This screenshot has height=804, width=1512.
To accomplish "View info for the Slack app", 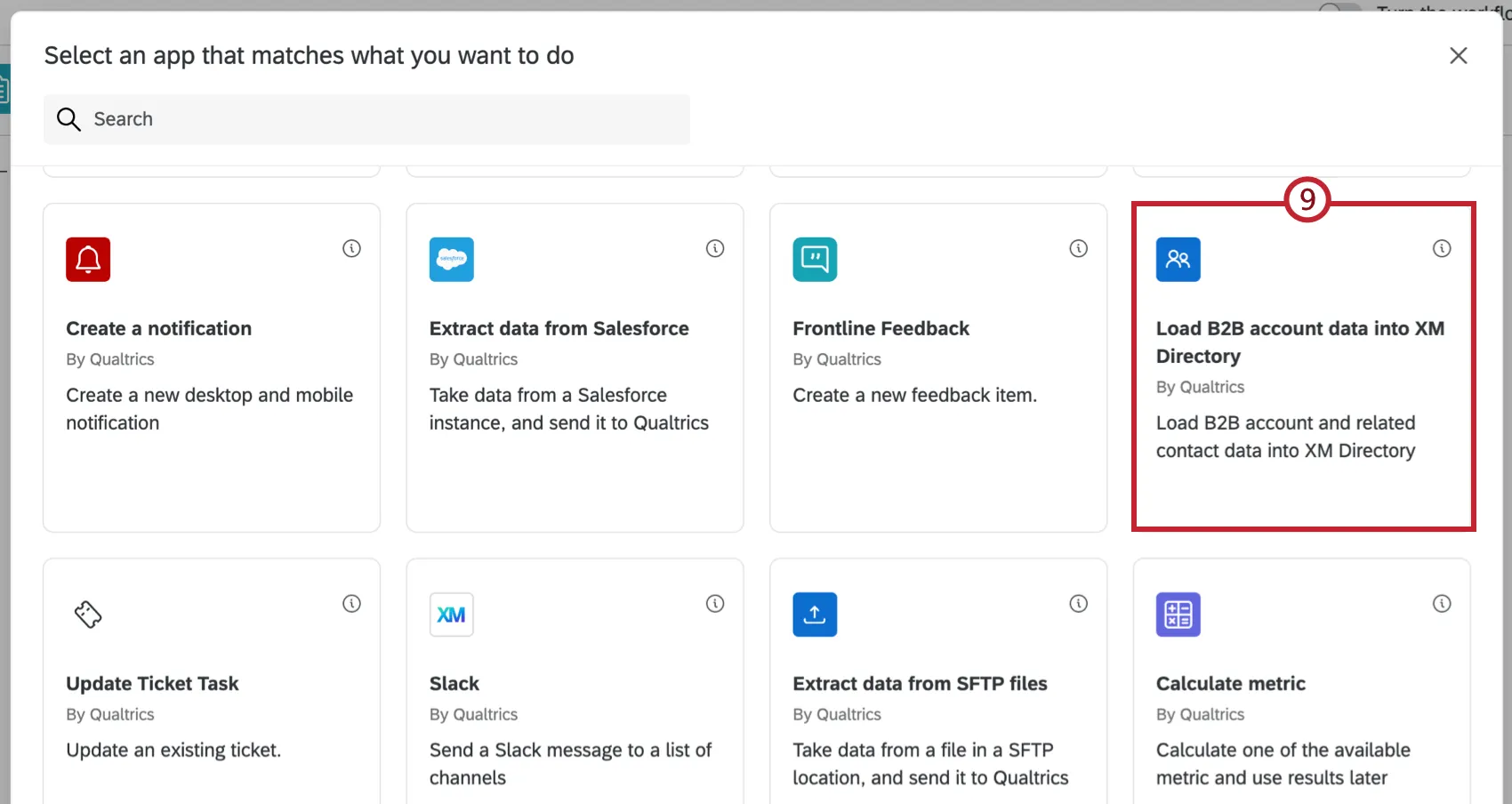I will point(715,603).
